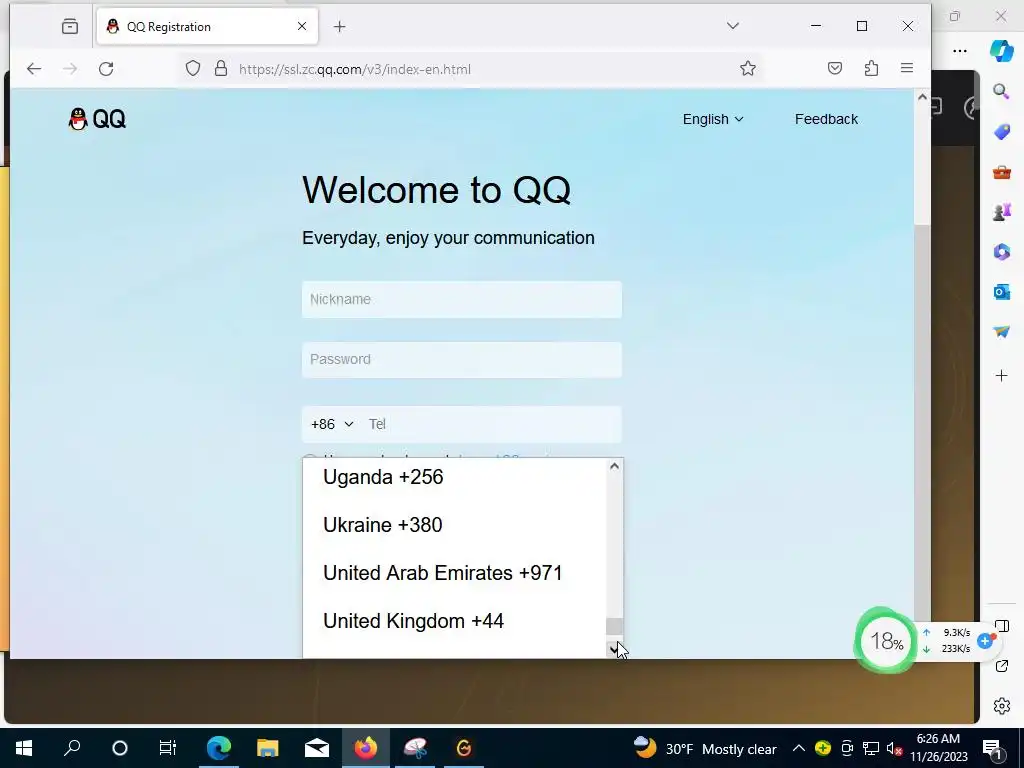
Task: Open notification center icon
Action: click(x=993, y=748)
